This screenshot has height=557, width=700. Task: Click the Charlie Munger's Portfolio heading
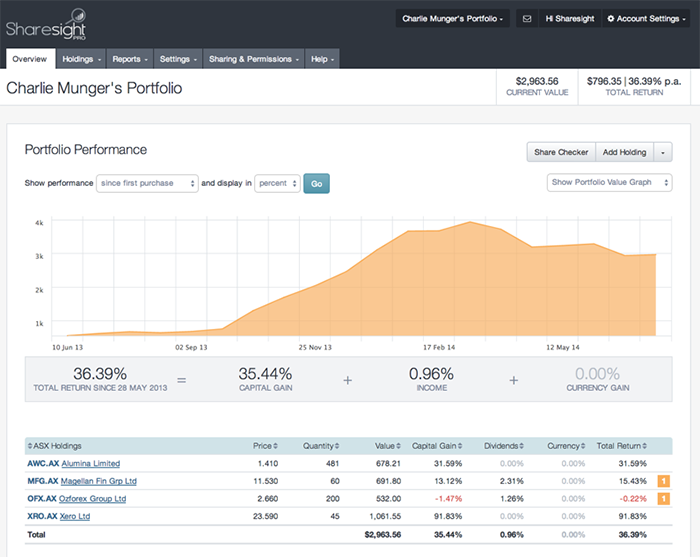94,88
